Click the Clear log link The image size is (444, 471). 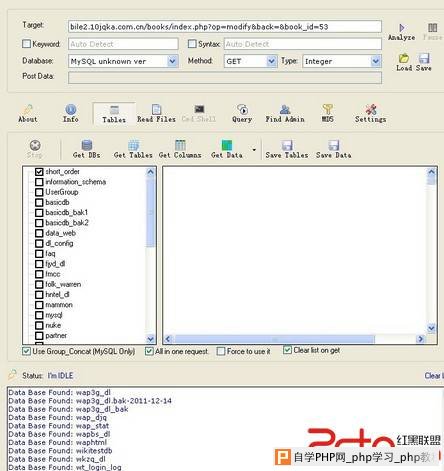[434, 376]
